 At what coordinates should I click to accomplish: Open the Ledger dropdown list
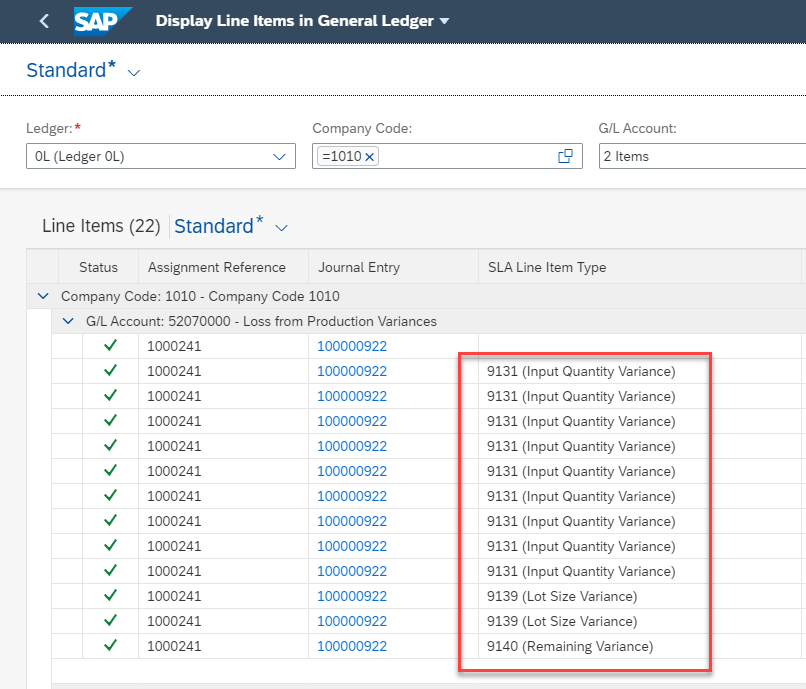[x=279, y=157]
